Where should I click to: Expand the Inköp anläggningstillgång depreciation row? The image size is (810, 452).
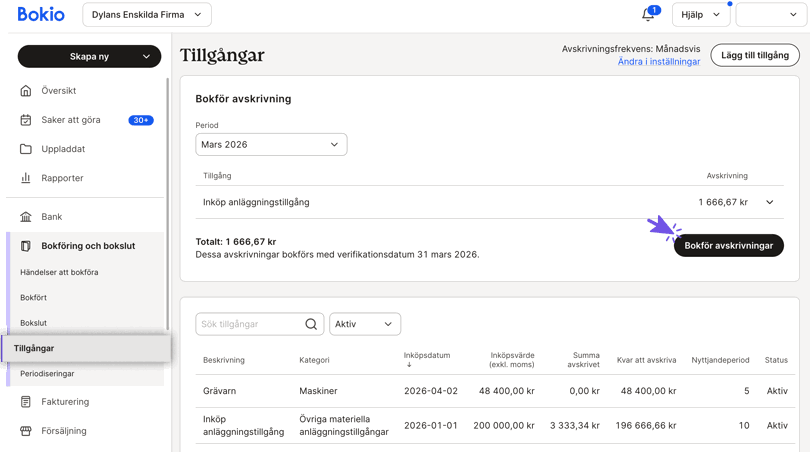[x=769, y=202]
